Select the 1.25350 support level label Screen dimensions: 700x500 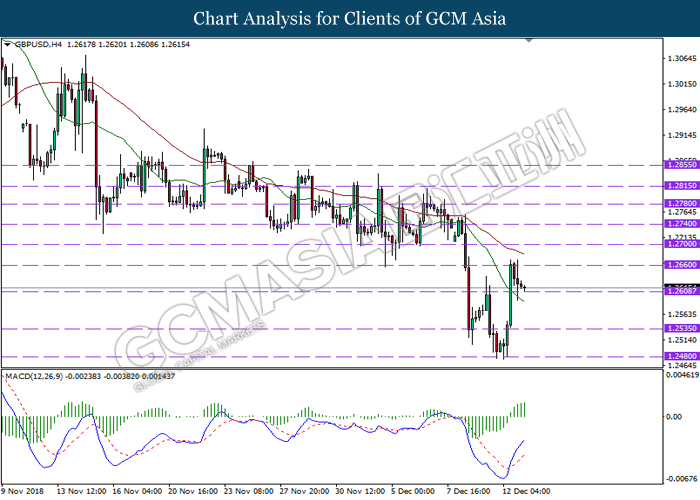(x=681, y=328)
